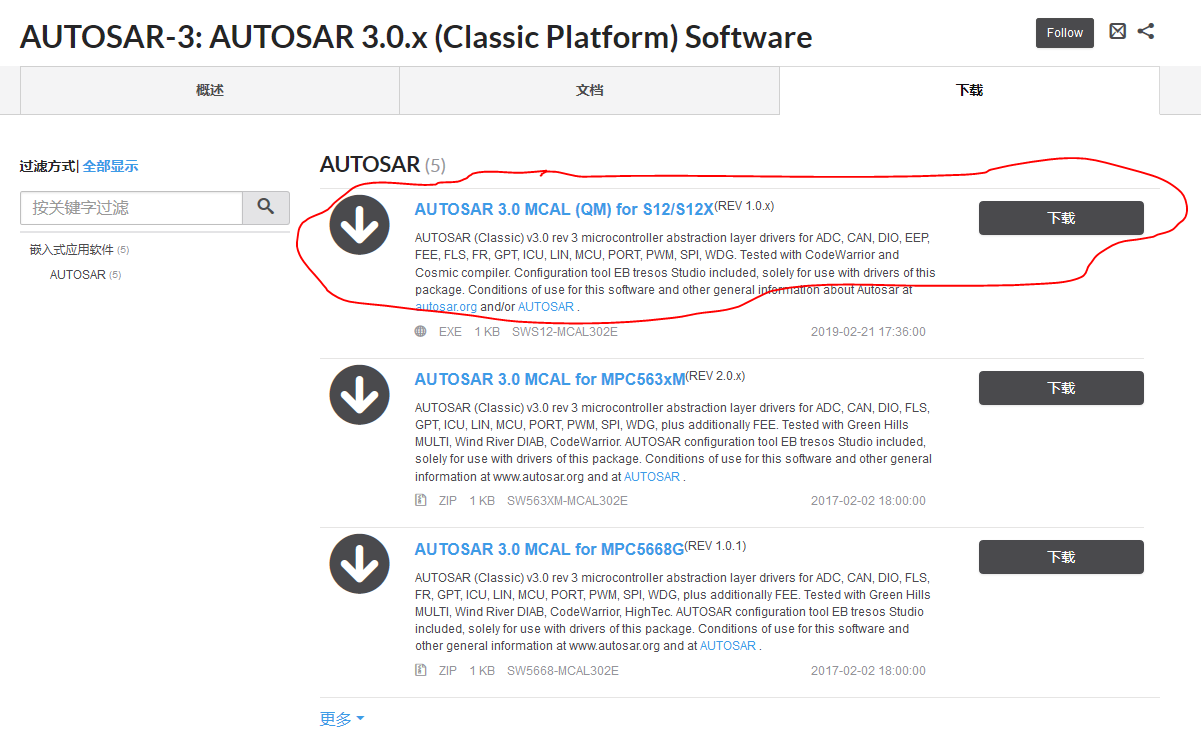
Task: Click download arrow icon for MPC563xM package
Action: pos(359,394)
